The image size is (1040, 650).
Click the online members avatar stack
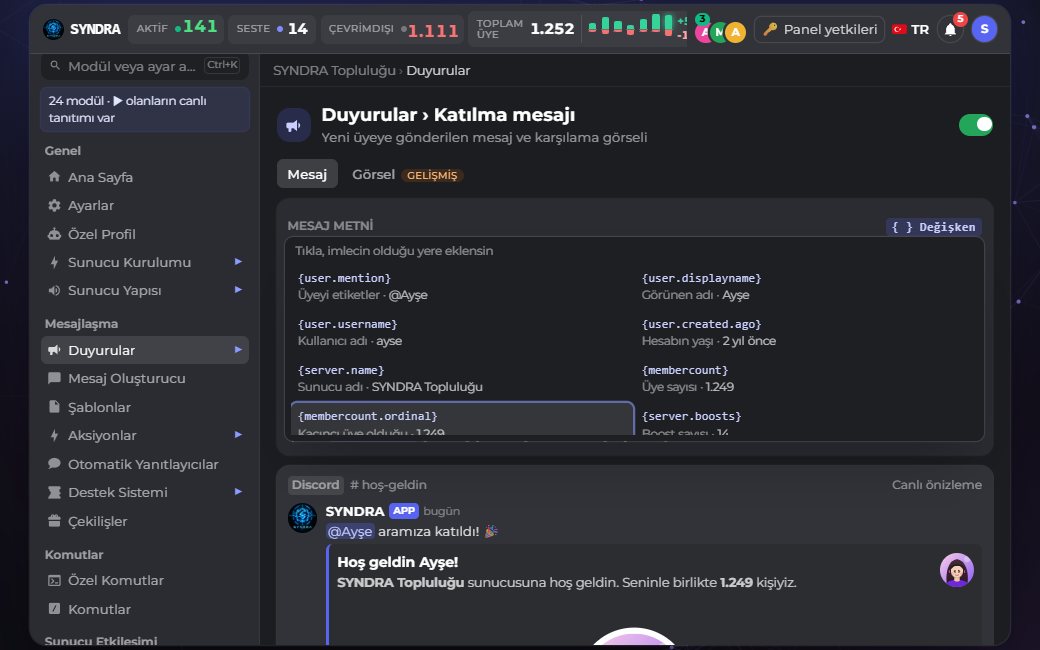720,31
